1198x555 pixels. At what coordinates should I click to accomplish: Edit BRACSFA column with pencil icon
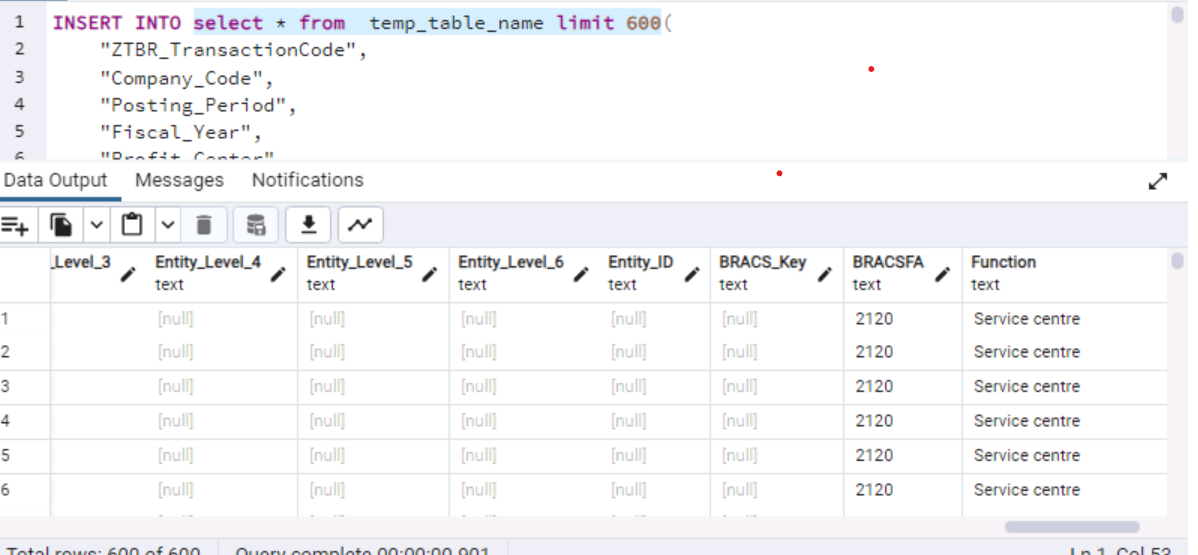coord(943,274)
